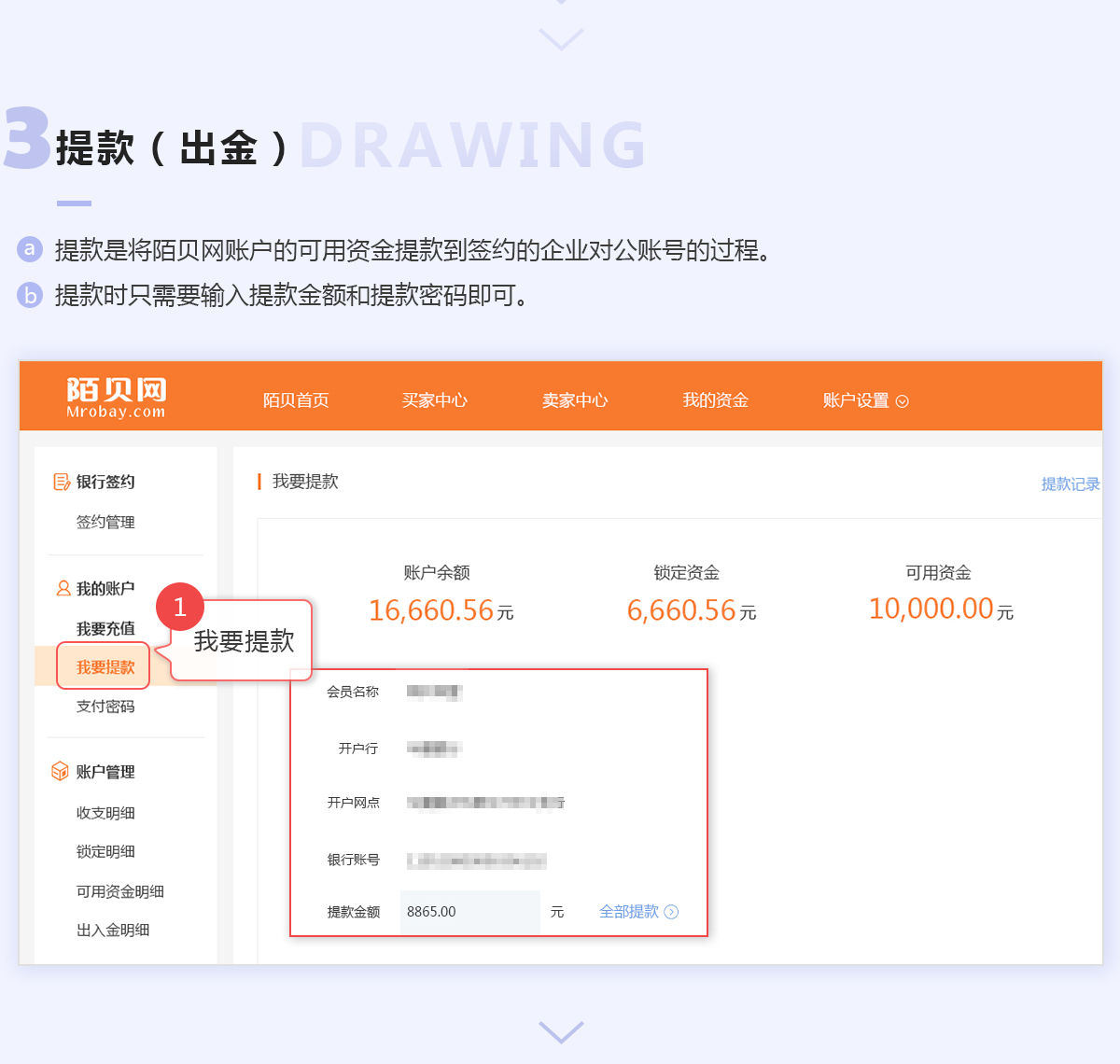The width and height of the screenshot is (1120, 1064).
Task: Click the arrow icon beside 全部提款
Action: (x=671, y=912)
